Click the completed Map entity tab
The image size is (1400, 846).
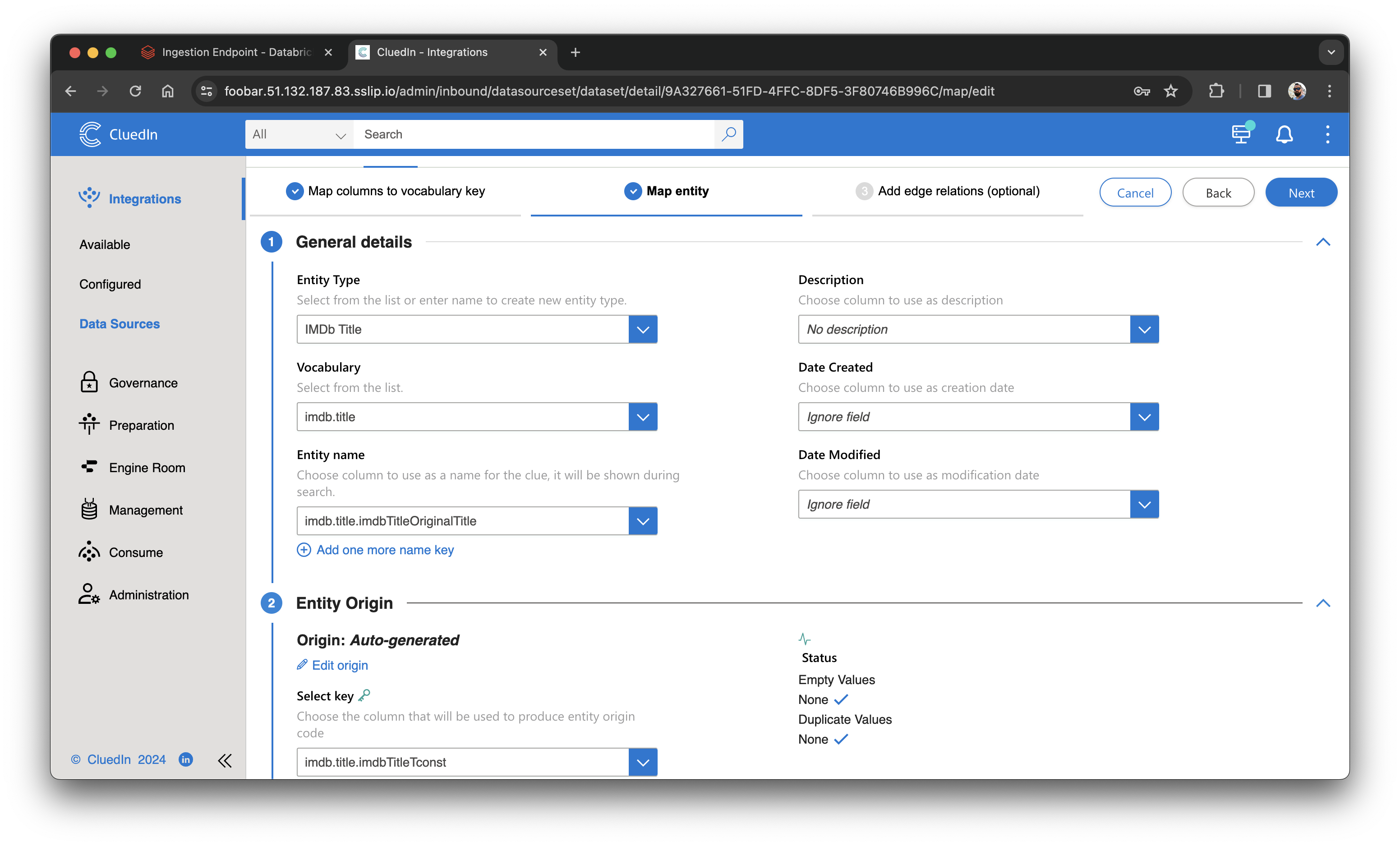click(677, 191)
